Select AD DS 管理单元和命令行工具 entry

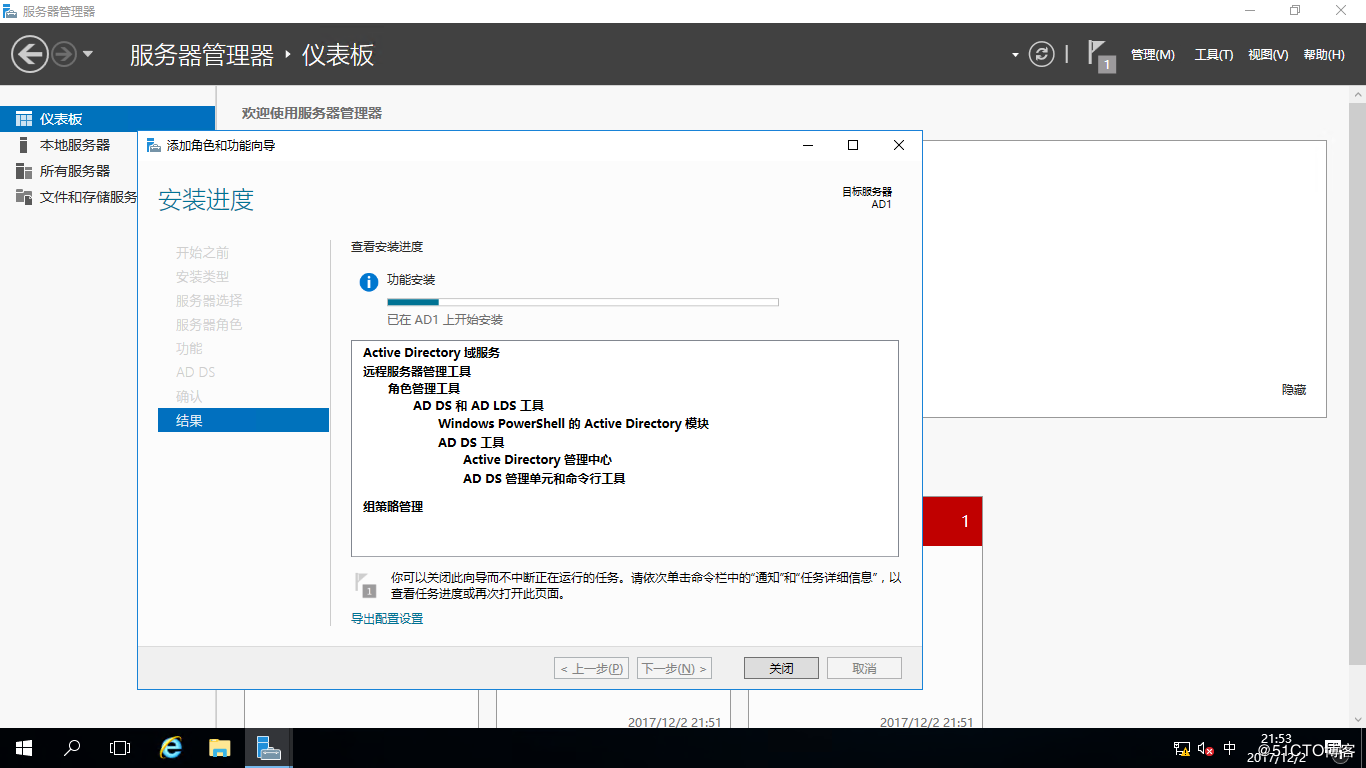pyautogui.click(x=544, y=479)
